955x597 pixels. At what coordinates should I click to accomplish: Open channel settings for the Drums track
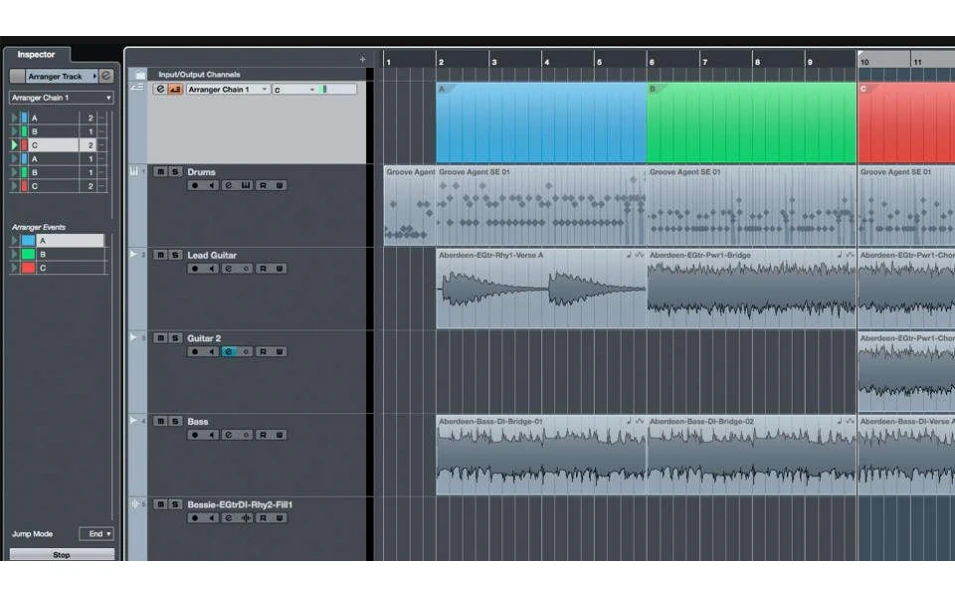[228, 185]
